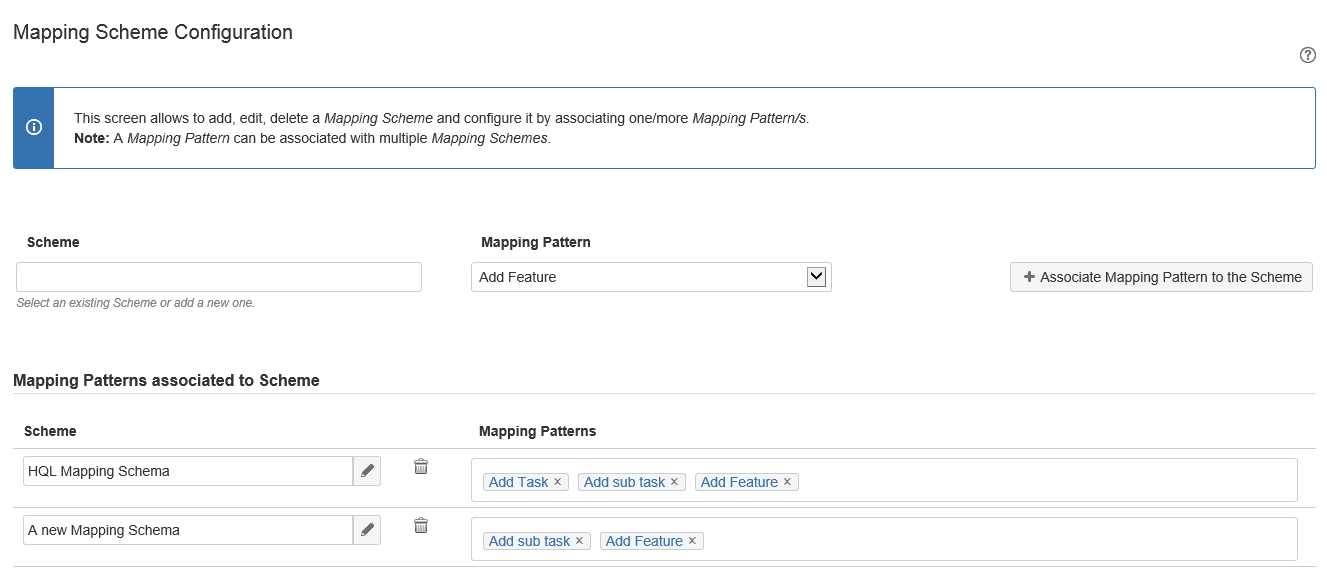Remove Add sub task from HQL Mapping Schema

click(674, 482)
